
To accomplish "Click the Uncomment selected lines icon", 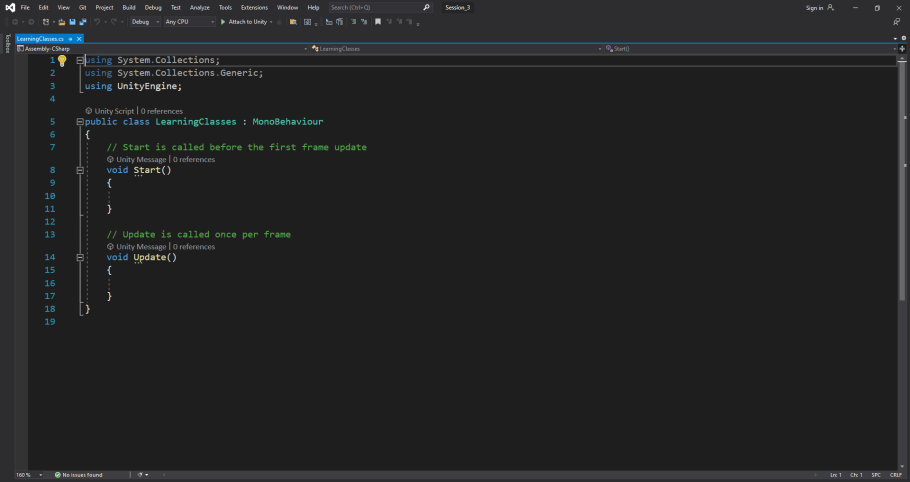I will (364, 21).
